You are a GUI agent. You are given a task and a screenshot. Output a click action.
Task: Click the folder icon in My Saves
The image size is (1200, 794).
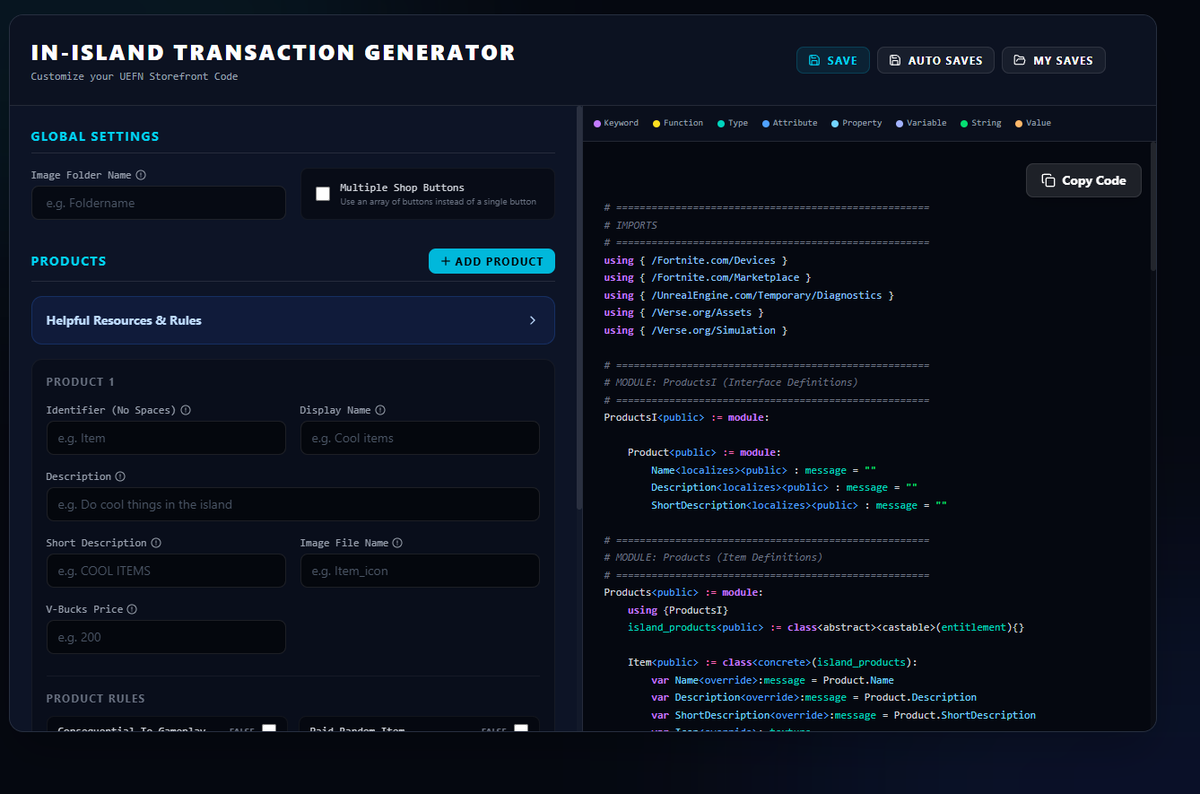1019,60
